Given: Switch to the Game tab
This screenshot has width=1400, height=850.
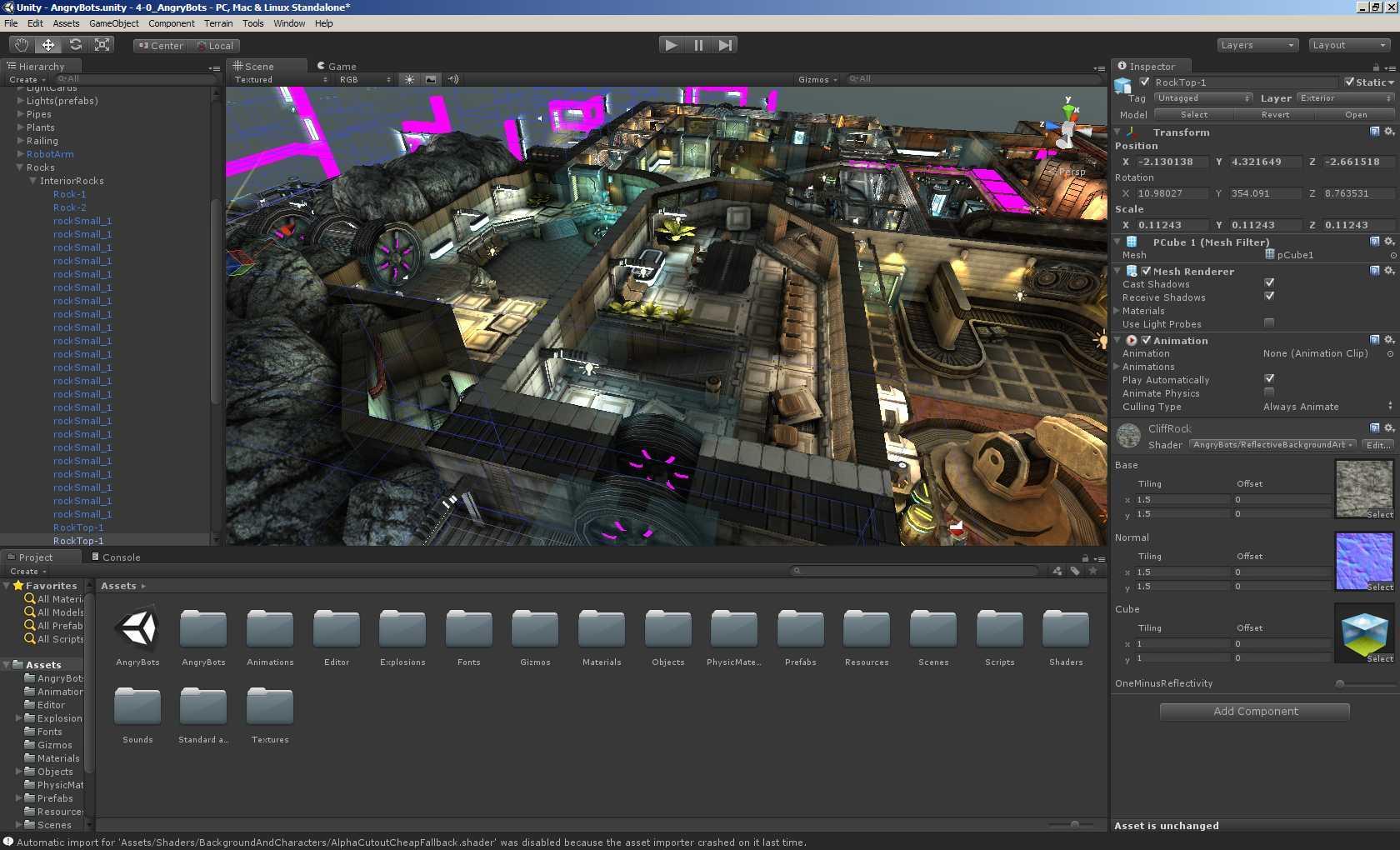Looking at the screenshot, I should click(x=337, y=66).
